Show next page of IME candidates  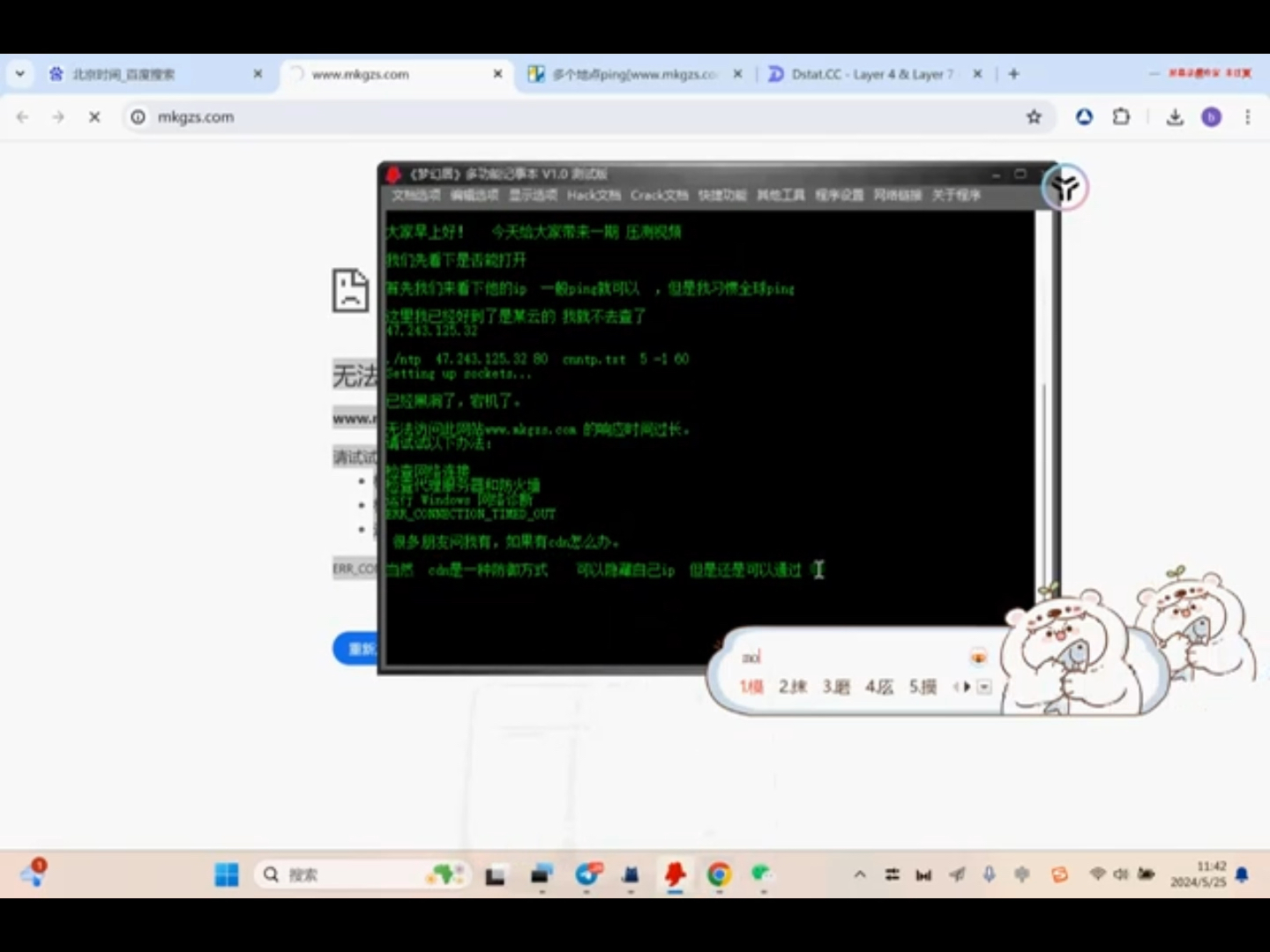[x=967, y=687]
